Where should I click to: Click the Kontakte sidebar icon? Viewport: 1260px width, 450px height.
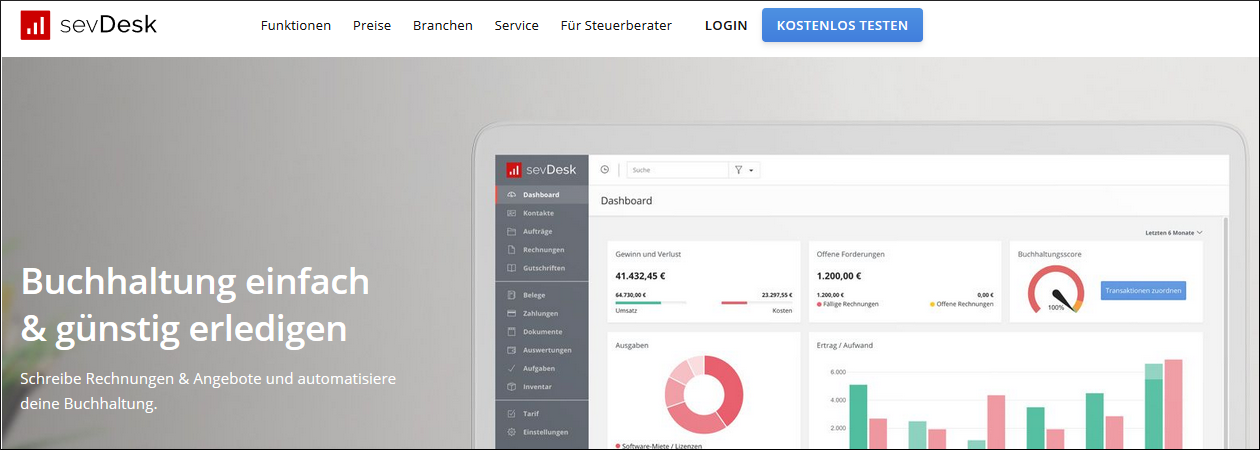coord(511,213)
